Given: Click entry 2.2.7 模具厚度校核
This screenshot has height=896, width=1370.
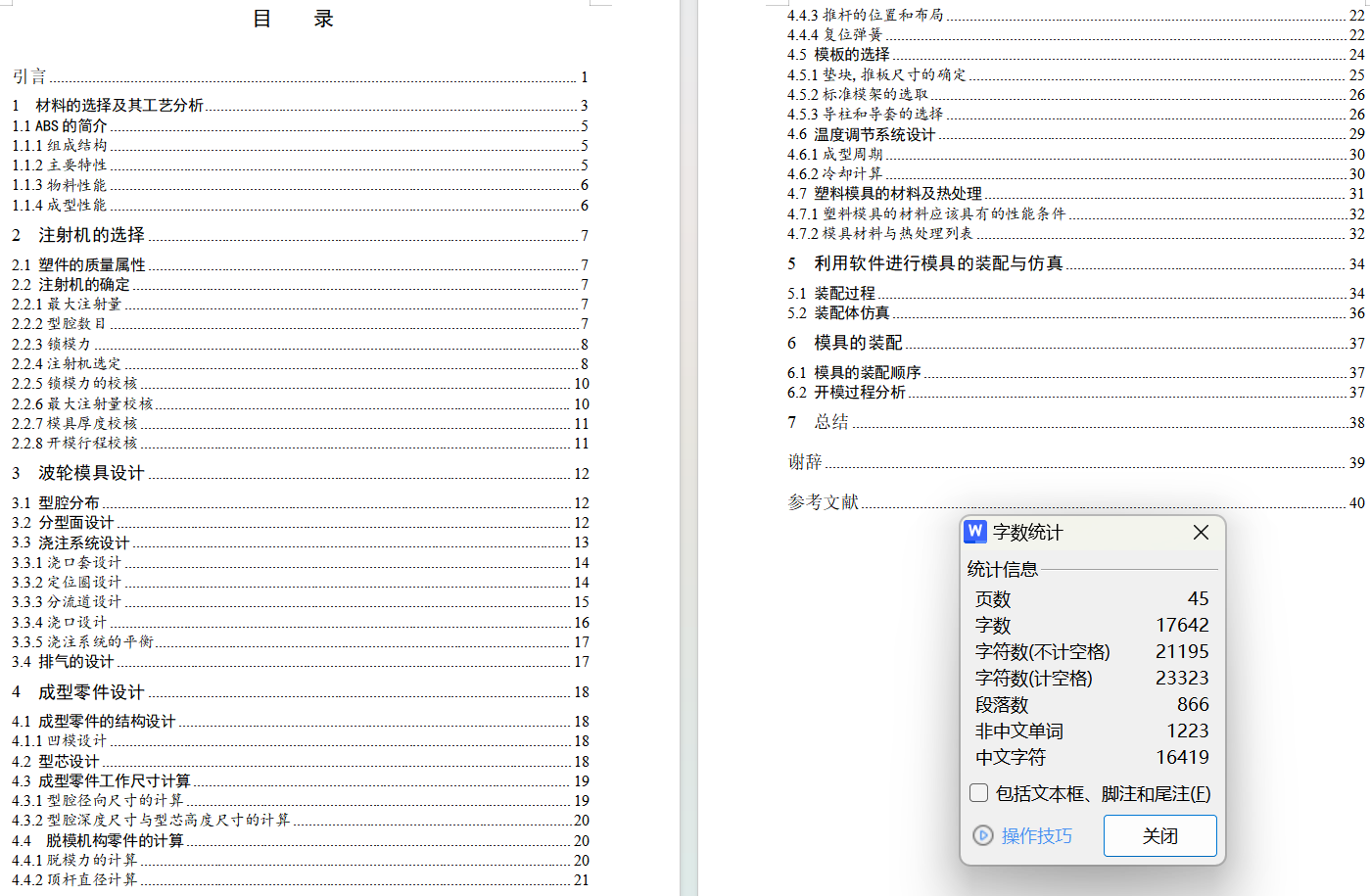Looking at the screenshot, I should tap(300, 423).
